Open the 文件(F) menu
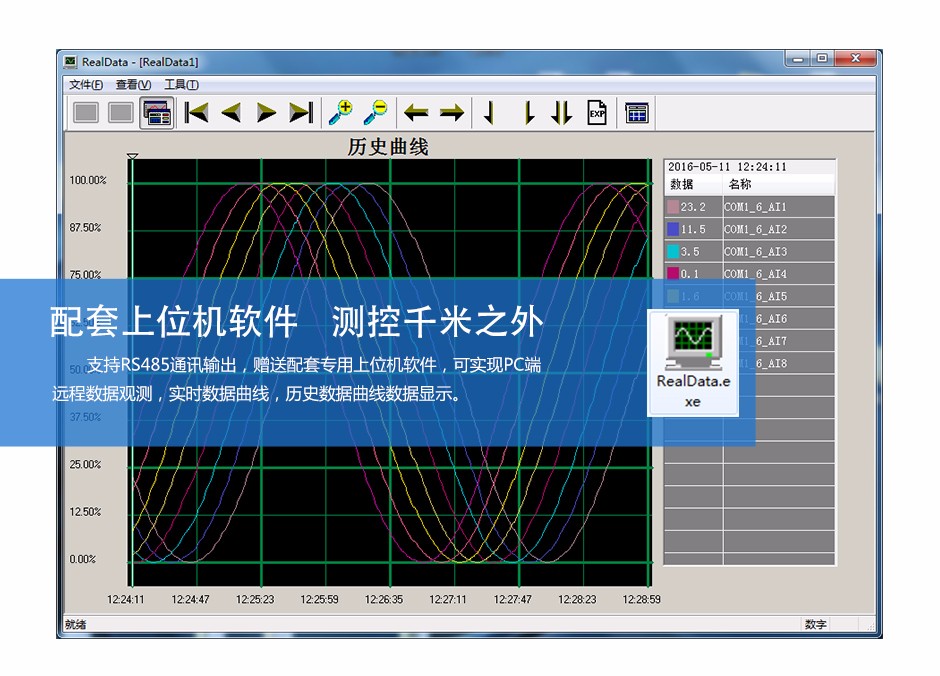 pos(85,85)
